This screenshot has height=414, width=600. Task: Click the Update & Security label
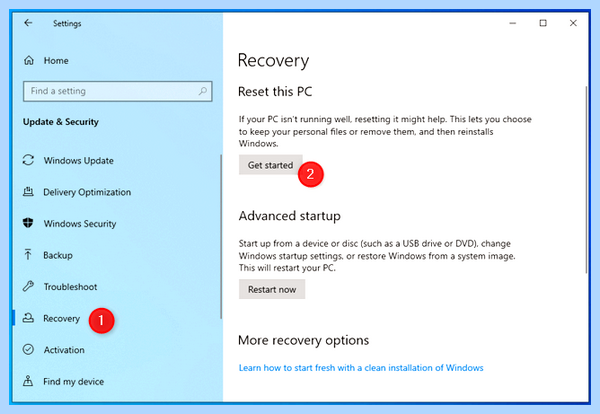pos(61,122)
